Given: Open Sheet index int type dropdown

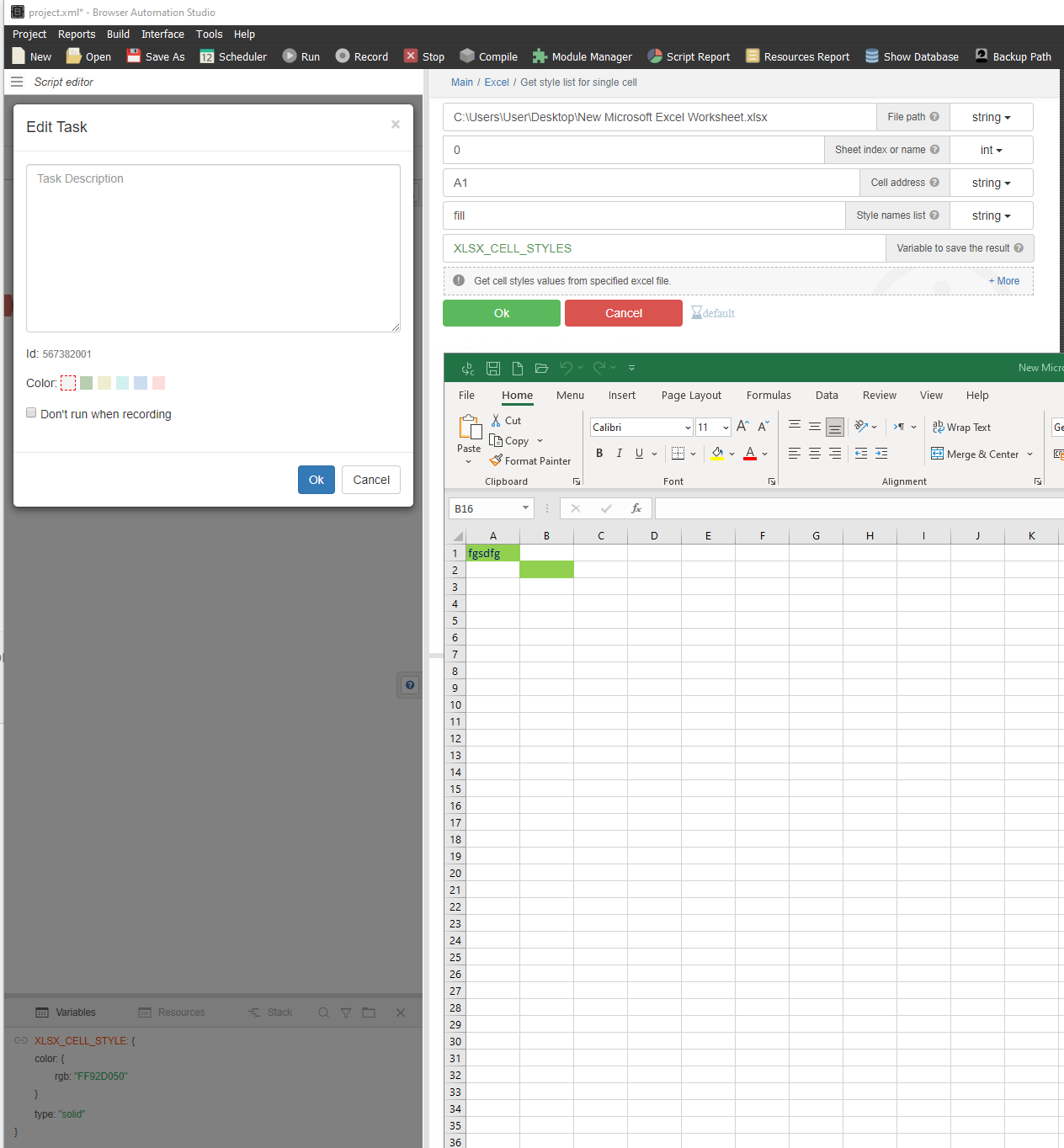Looking at the screenshot, I should coord(991,150).
